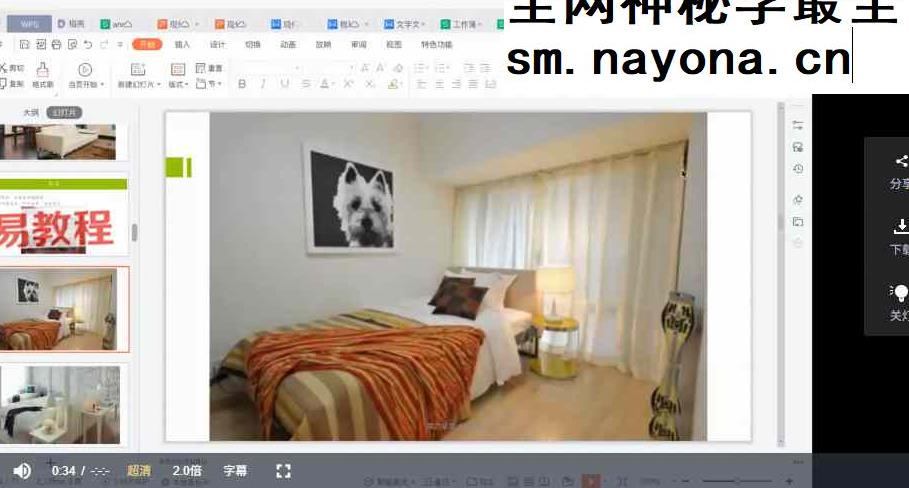Mute the video with the speaker icon
This screenshot has width=909, height=488.
[22, 471]
